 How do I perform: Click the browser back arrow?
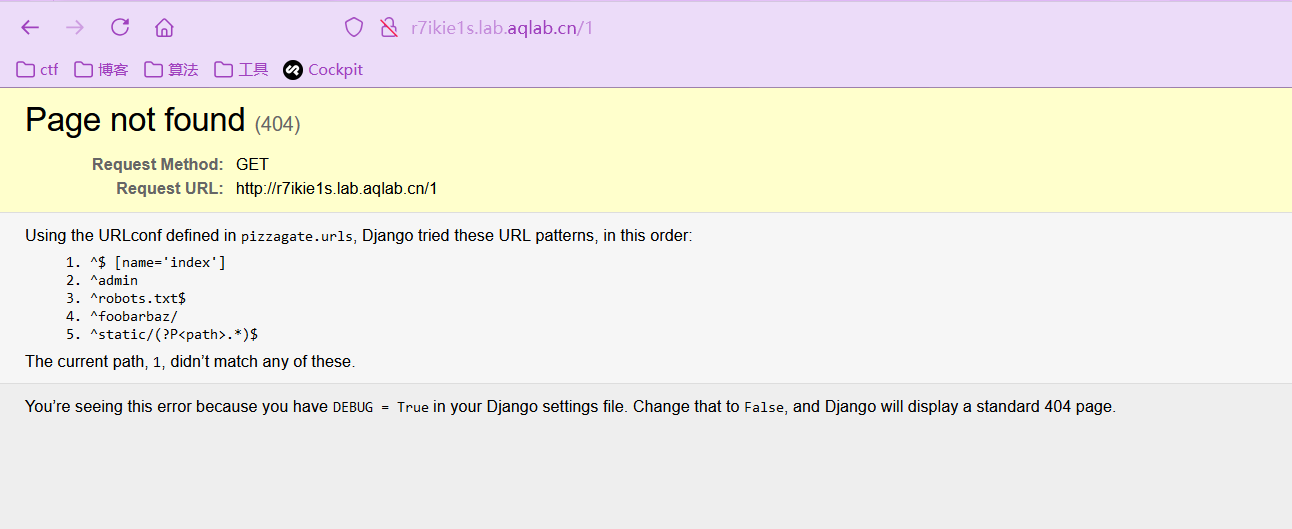click(x=30, y=27)
